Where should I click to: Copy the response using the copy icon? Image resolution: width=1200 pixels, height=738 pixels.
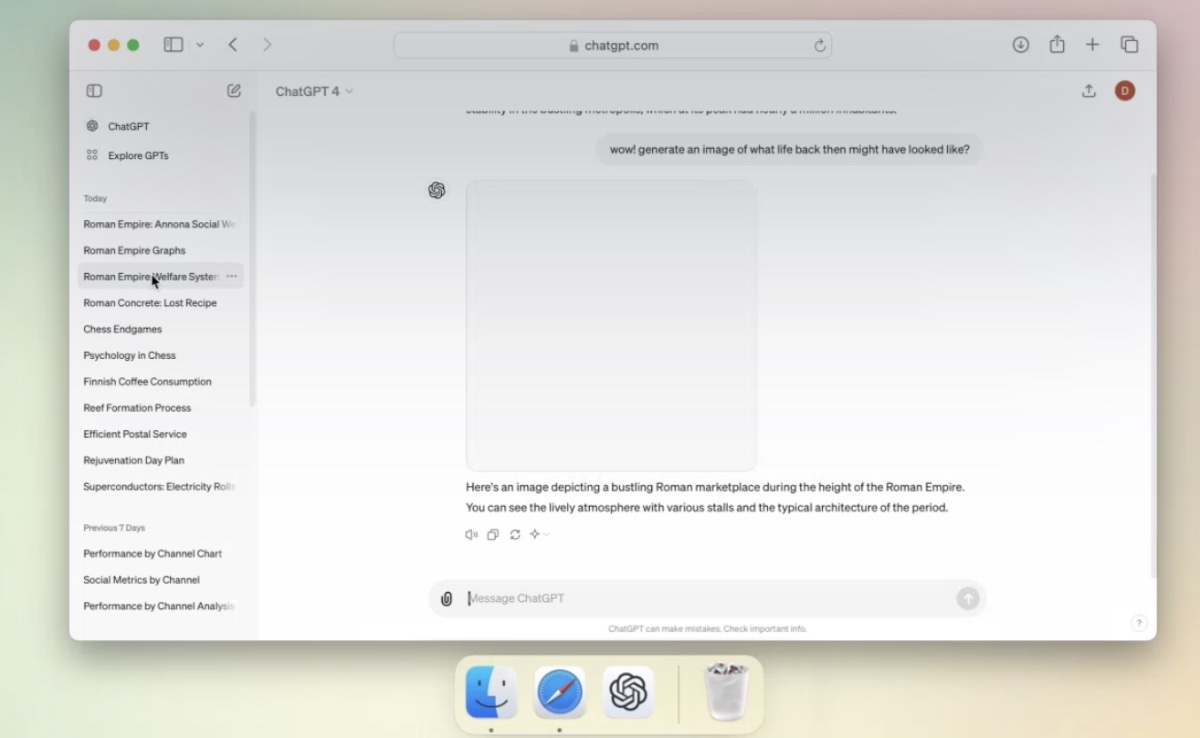tap(492, 535)
